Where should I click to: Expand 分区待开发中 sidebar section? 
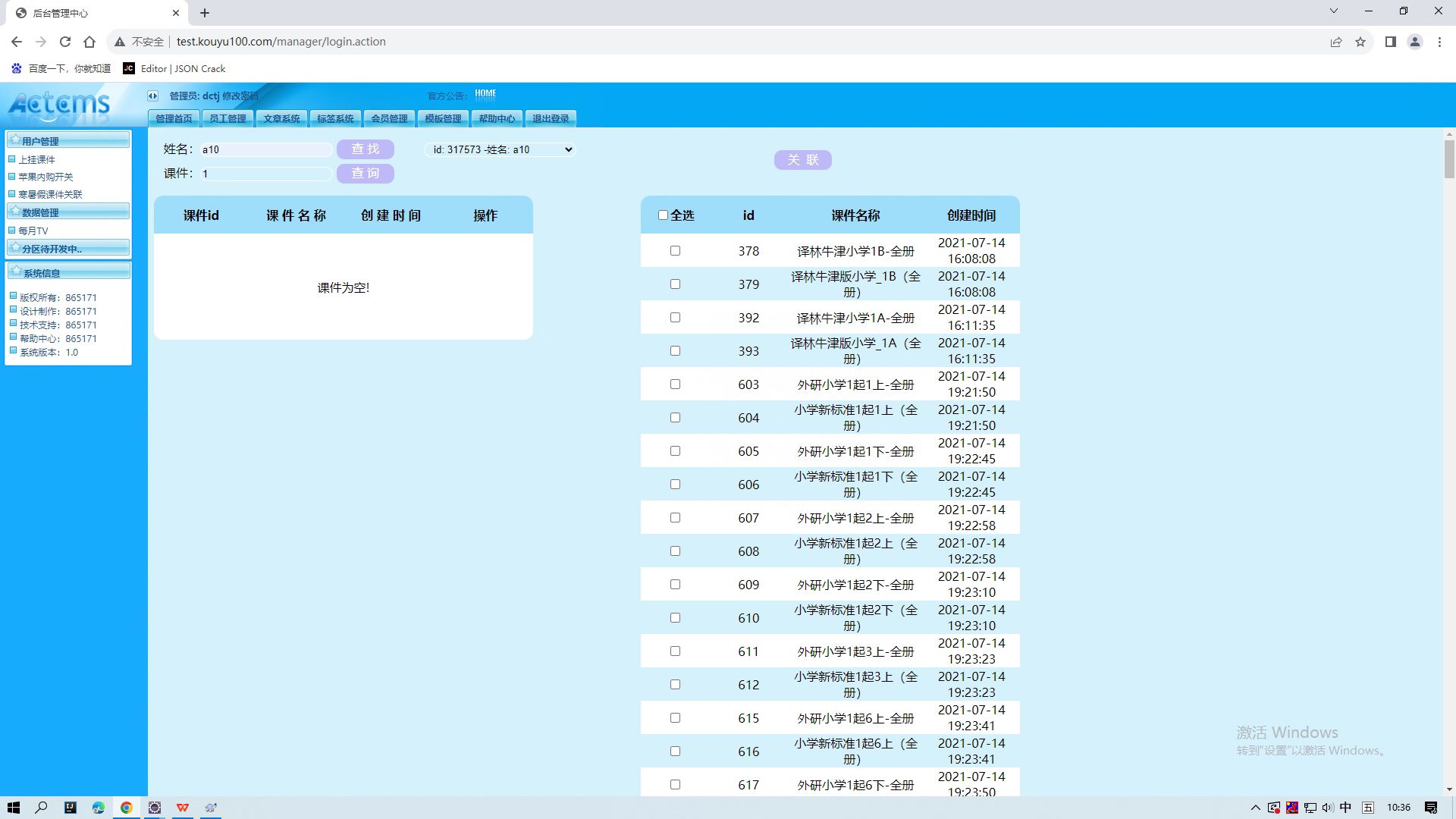pyautogui.click(x=68, y=248)
